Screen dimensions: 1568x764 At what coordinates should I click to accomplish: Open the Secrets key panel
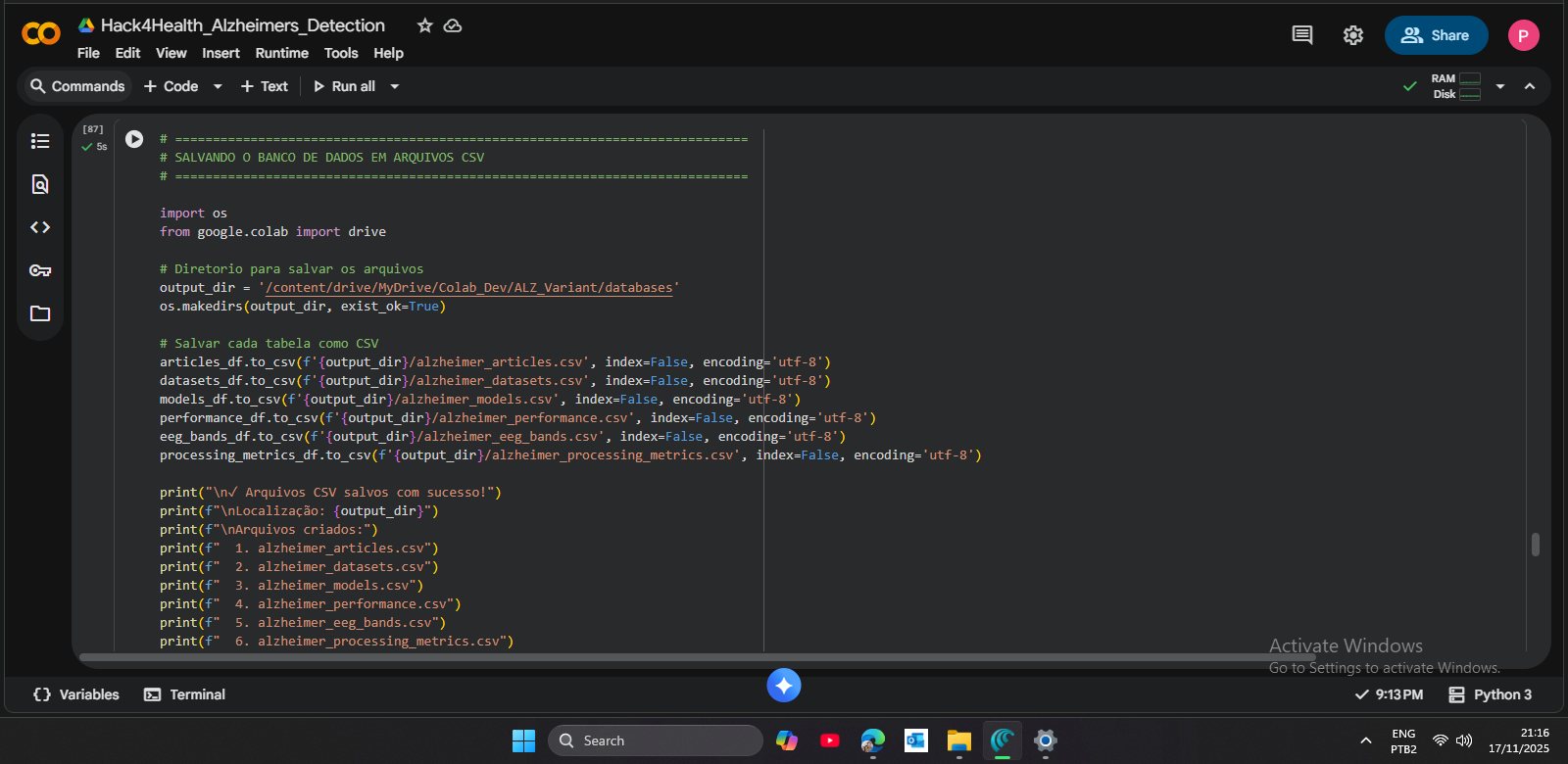click(x=40, y=270)
